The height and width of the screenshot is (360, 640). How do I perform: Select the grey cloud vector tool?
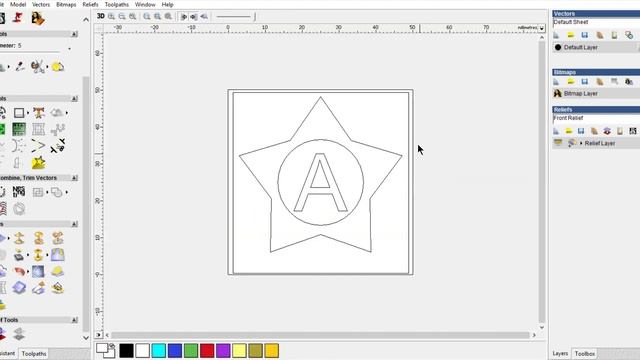(x=57, y=113)
